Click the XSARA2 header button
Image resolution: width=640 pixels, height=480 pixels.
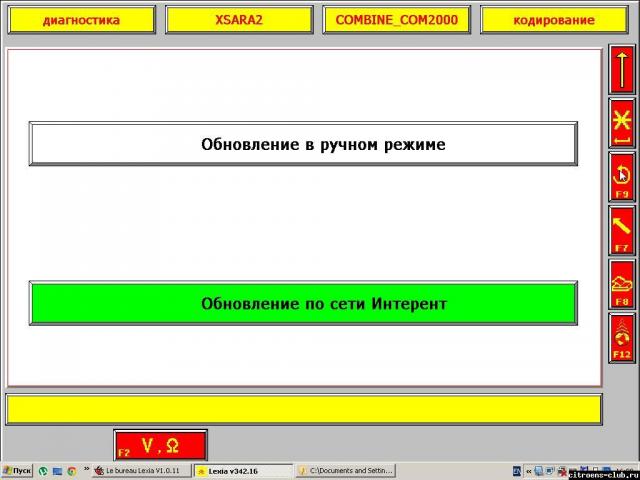pyautogui.click(x=239, y=20)
